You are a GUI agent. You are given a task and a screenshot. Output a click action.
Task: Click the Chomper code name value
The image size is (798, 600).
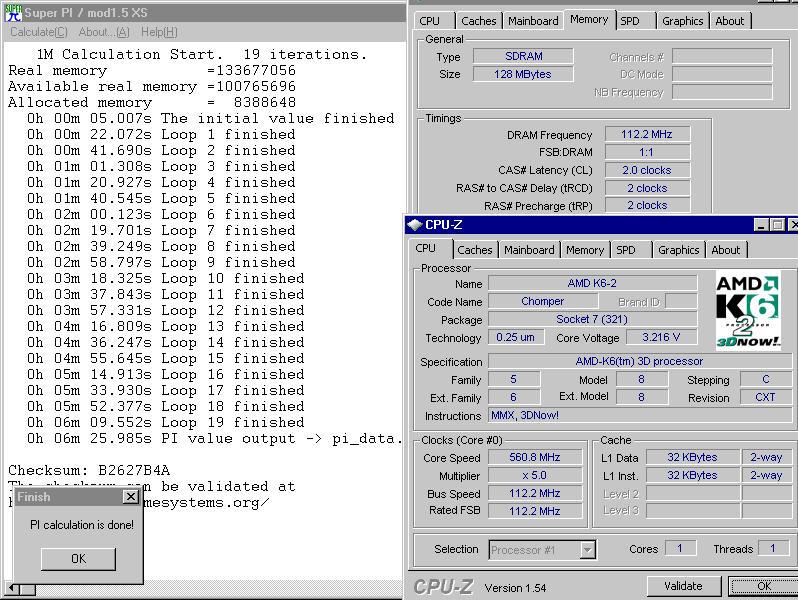click(543, 301)
